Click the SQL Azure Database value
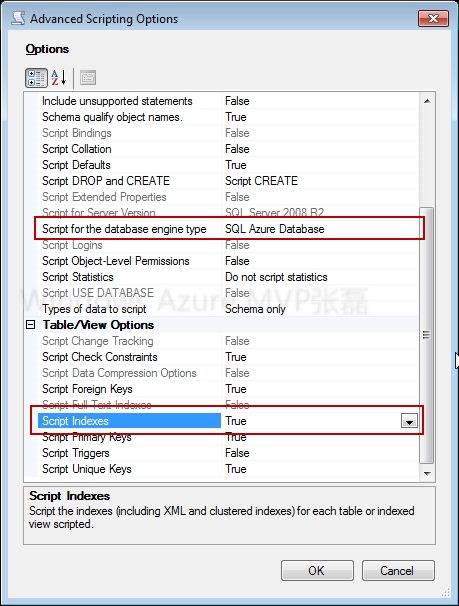The width and height of the screenshot is (459, 606). tap(320, 229)
